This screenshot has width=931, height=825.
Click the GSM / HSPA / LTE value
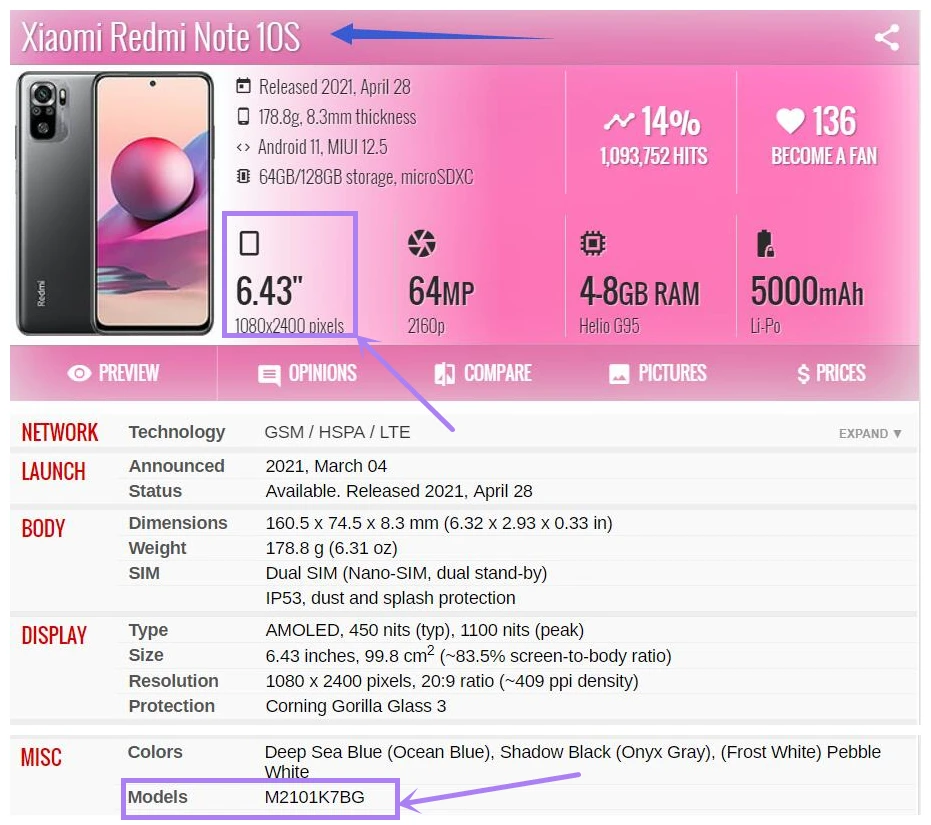[x=337, y=432]
